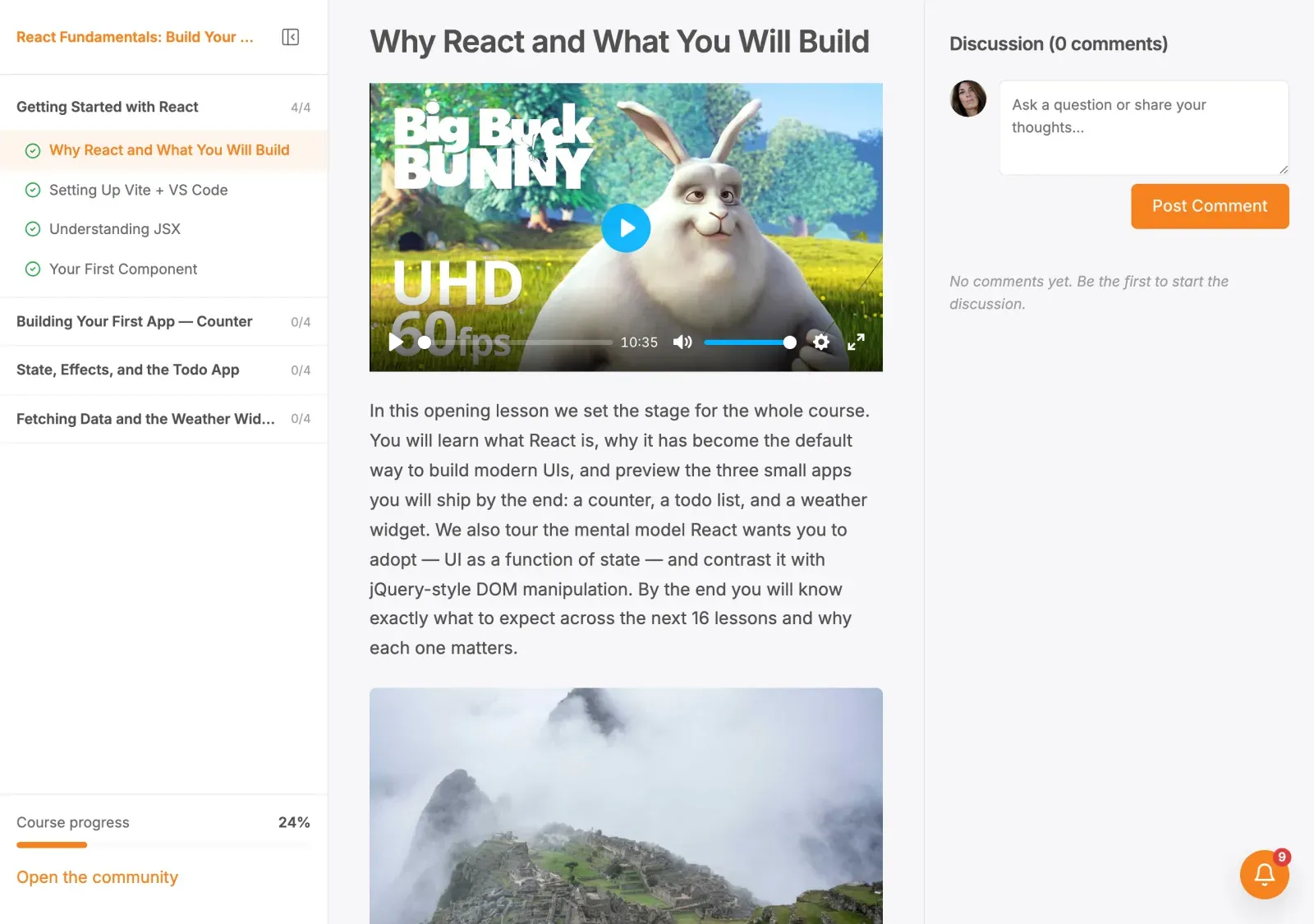Click the 4/4 count for Getting Started
The height and width of the screenshot is (924, 1314).
tap(301, 108)
